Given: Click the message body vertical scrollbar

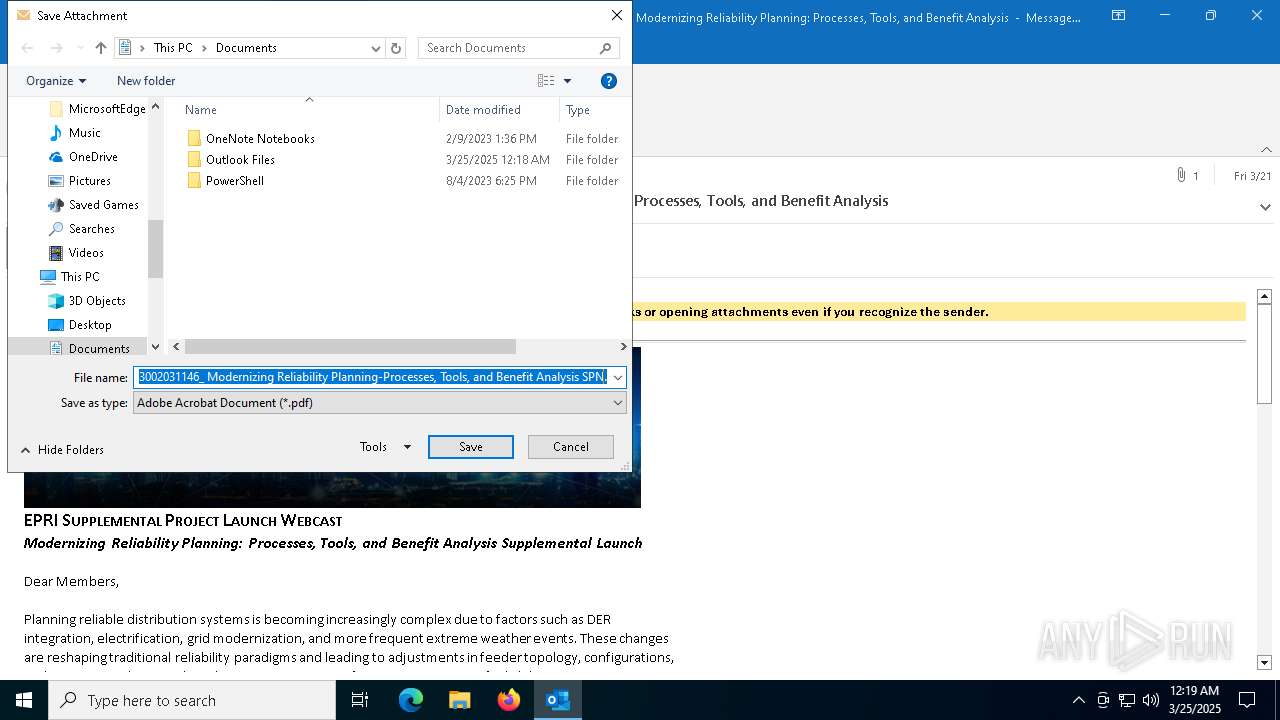Looking at the screenshot, I should 1264,354.
